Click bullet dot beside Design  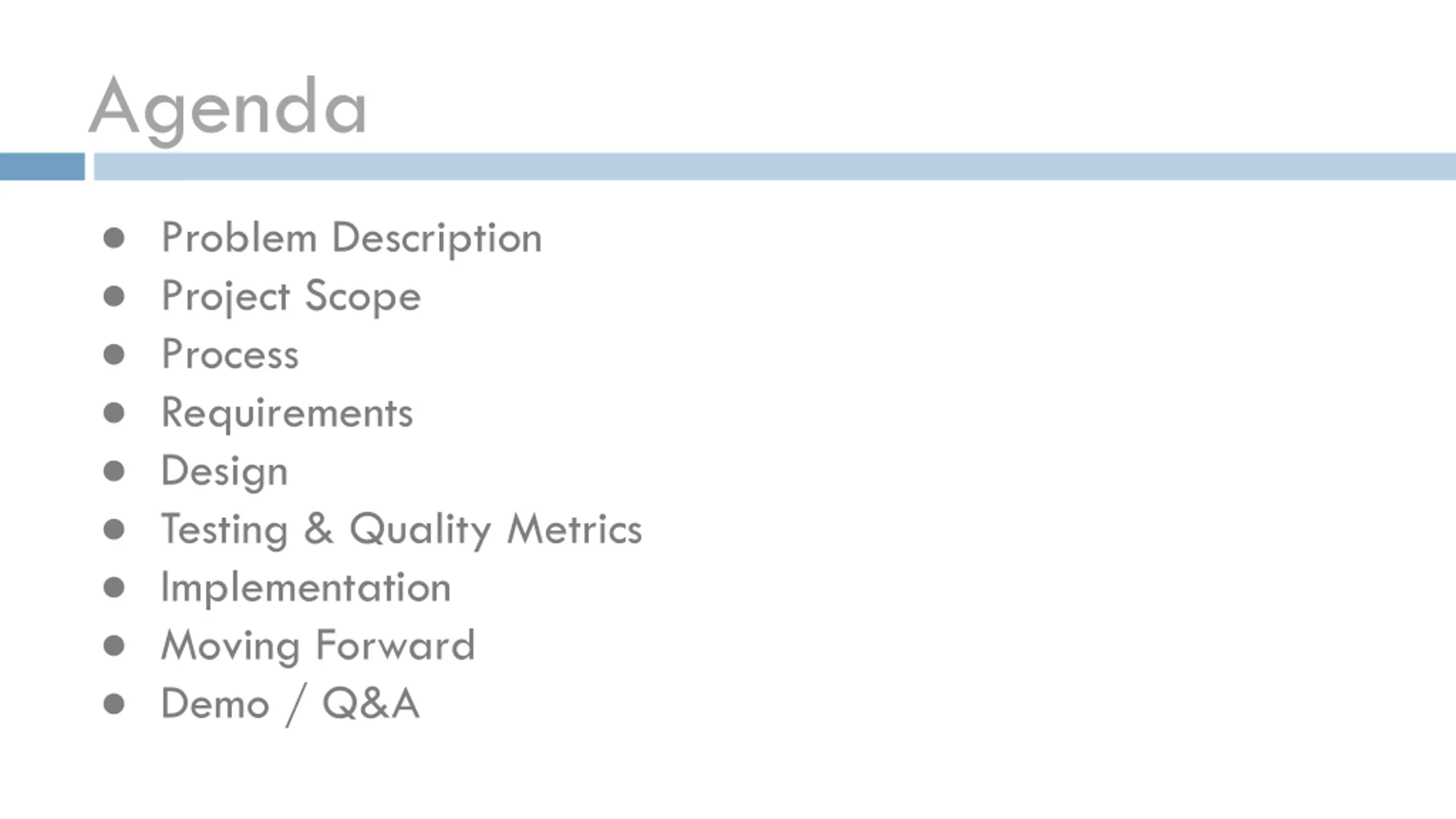(x=114, y=471)
